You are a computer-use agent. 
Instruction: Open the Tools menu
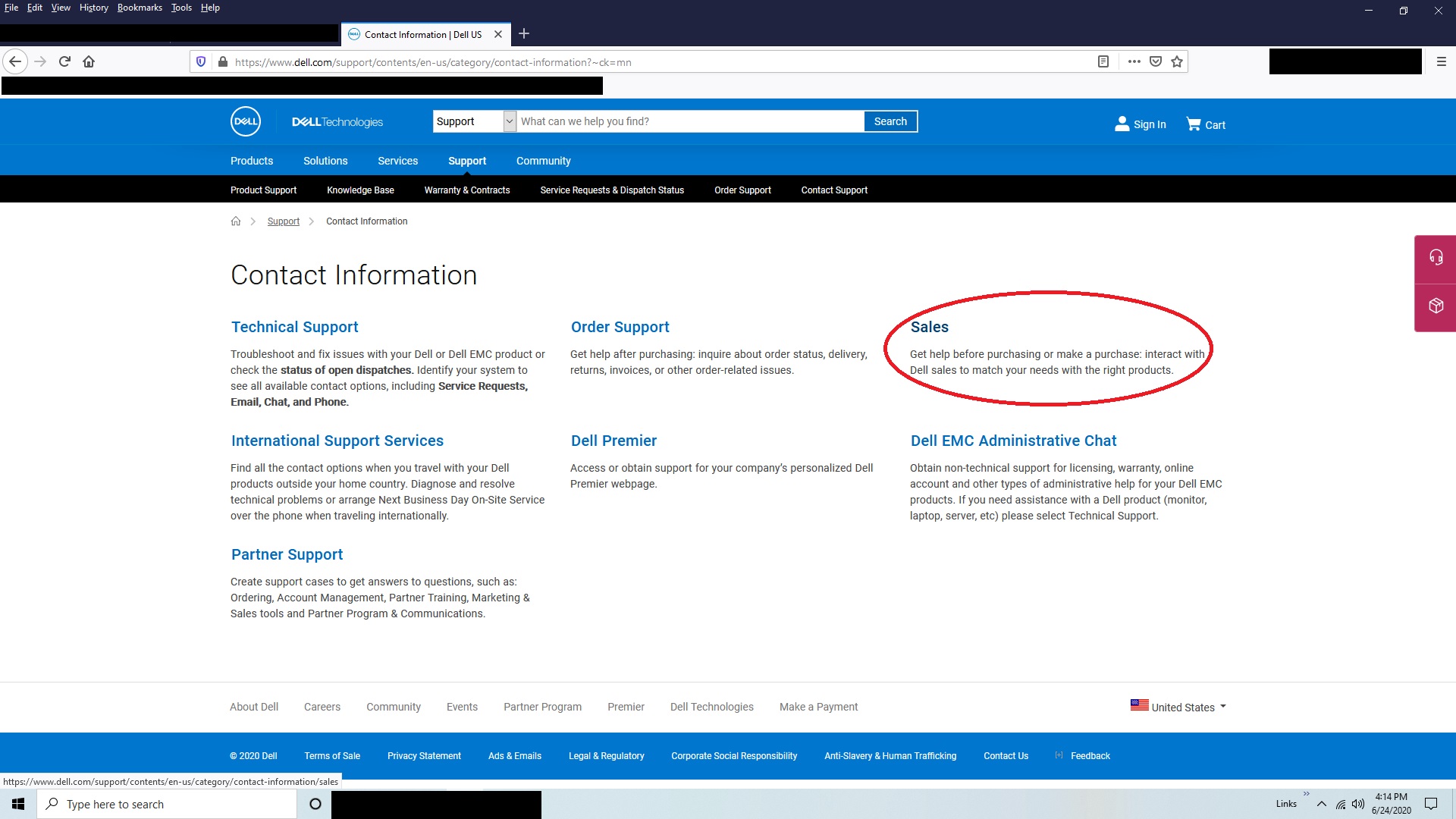tap(181, 8)
